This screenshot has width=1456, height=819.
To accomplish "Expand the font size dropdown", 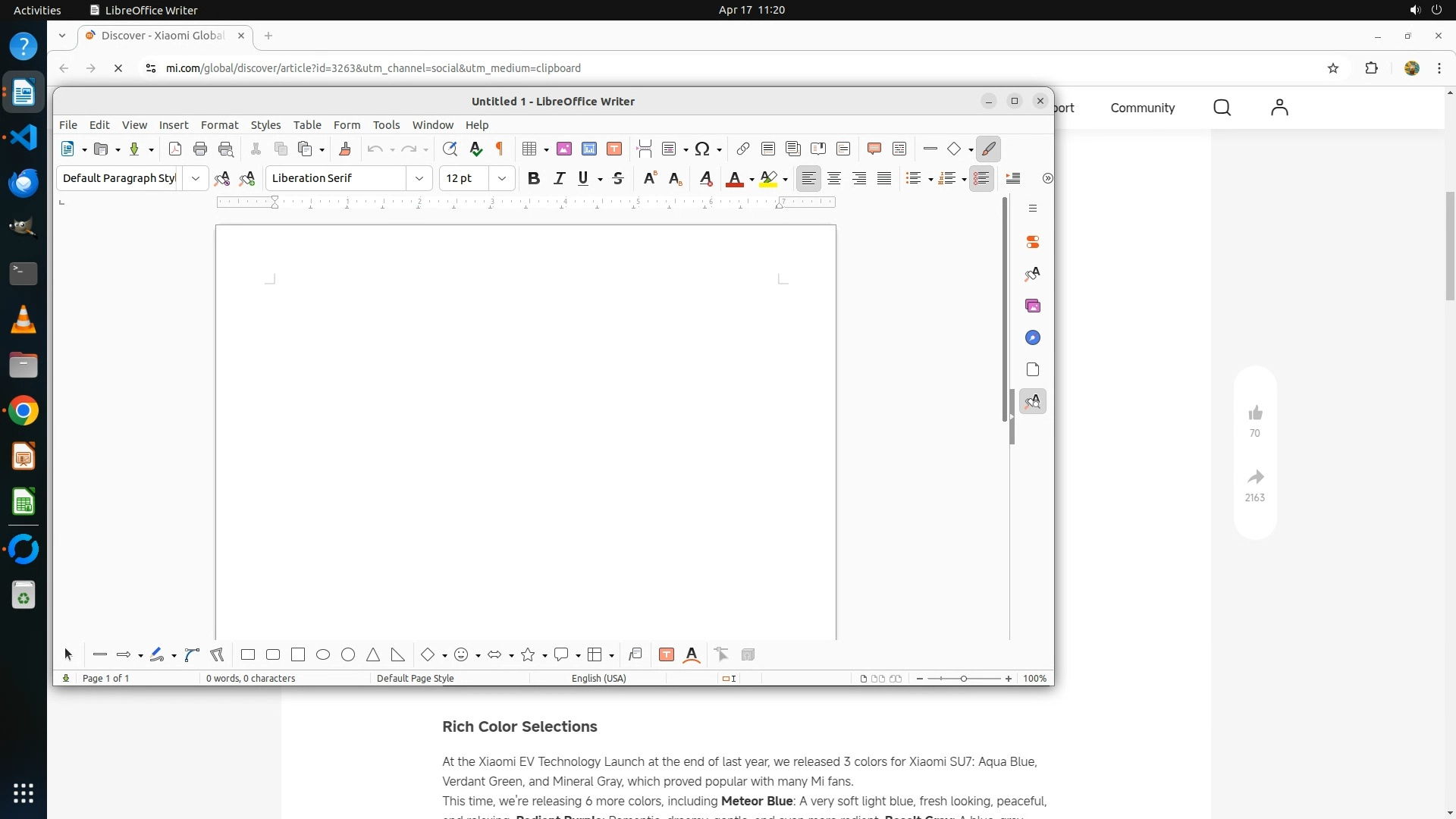I will point(502,178).
